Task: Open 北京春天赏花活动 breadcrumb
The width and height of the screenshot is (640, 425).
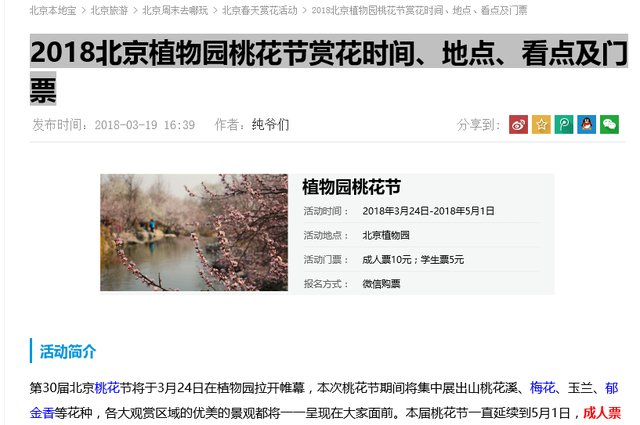Action: tap(260, 10)
